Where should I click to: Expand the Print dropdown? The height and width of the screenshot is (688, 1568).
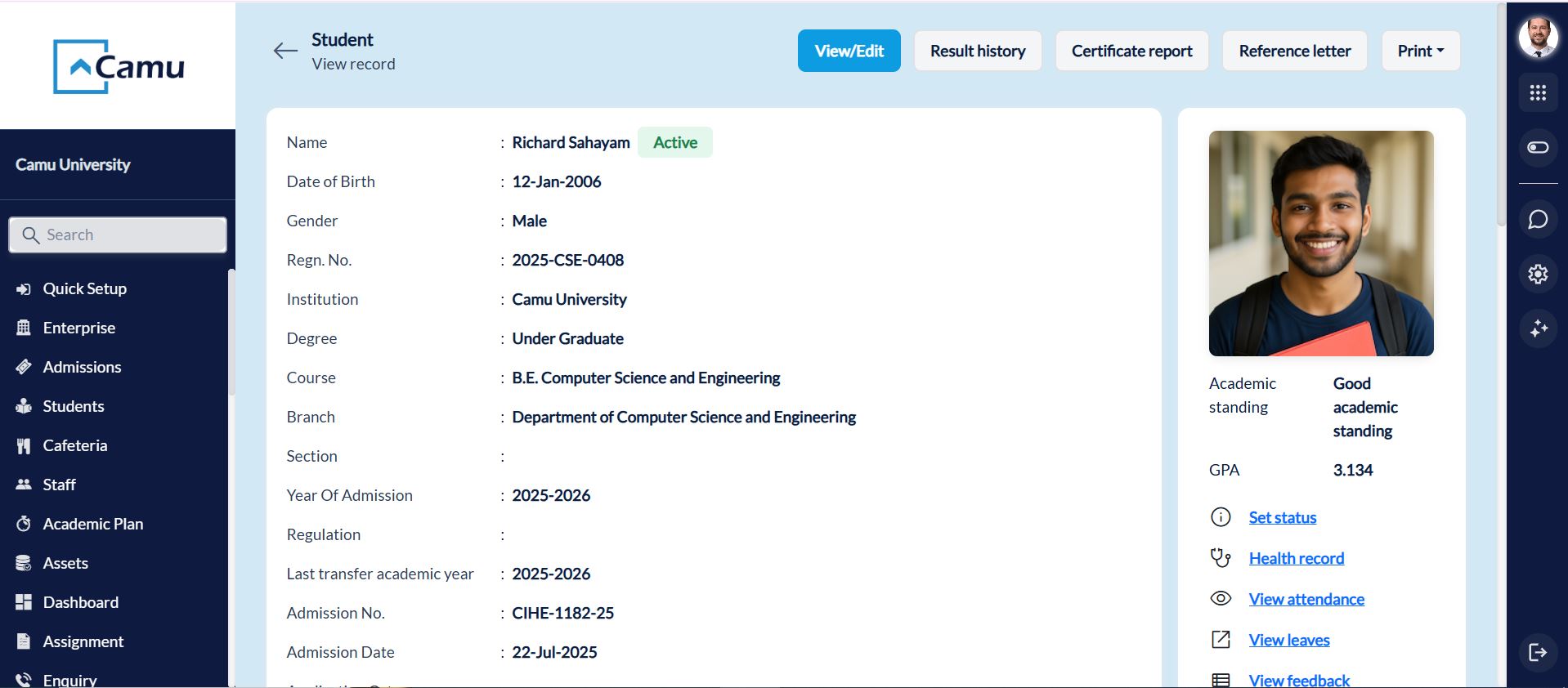[1420, 51]
